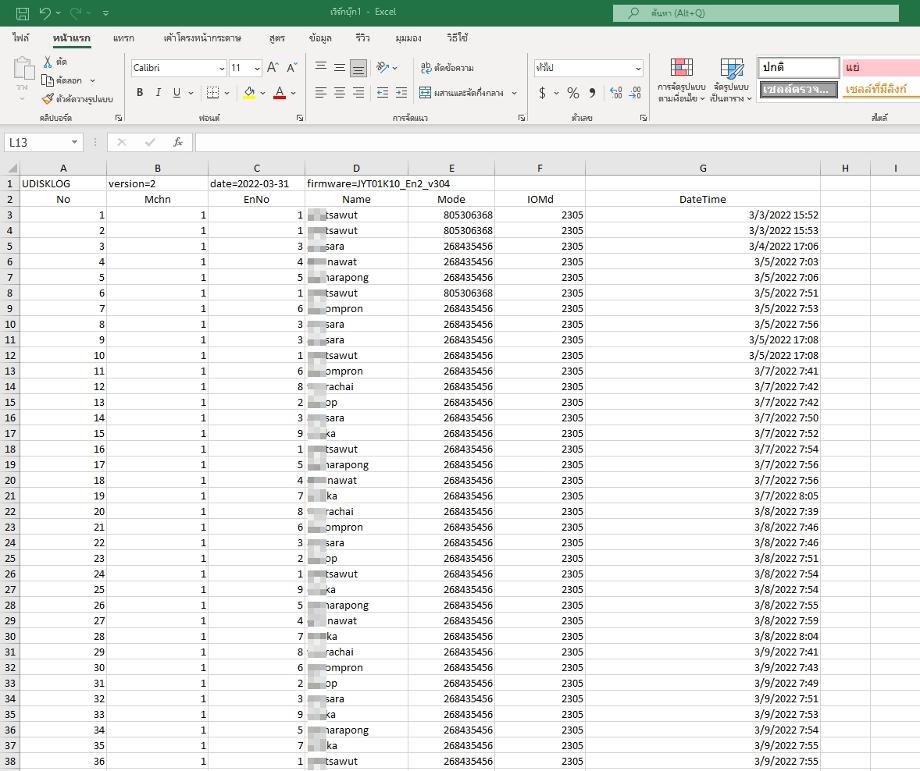
Task: Click the Increase Indent icon
Action: [401, 93]
